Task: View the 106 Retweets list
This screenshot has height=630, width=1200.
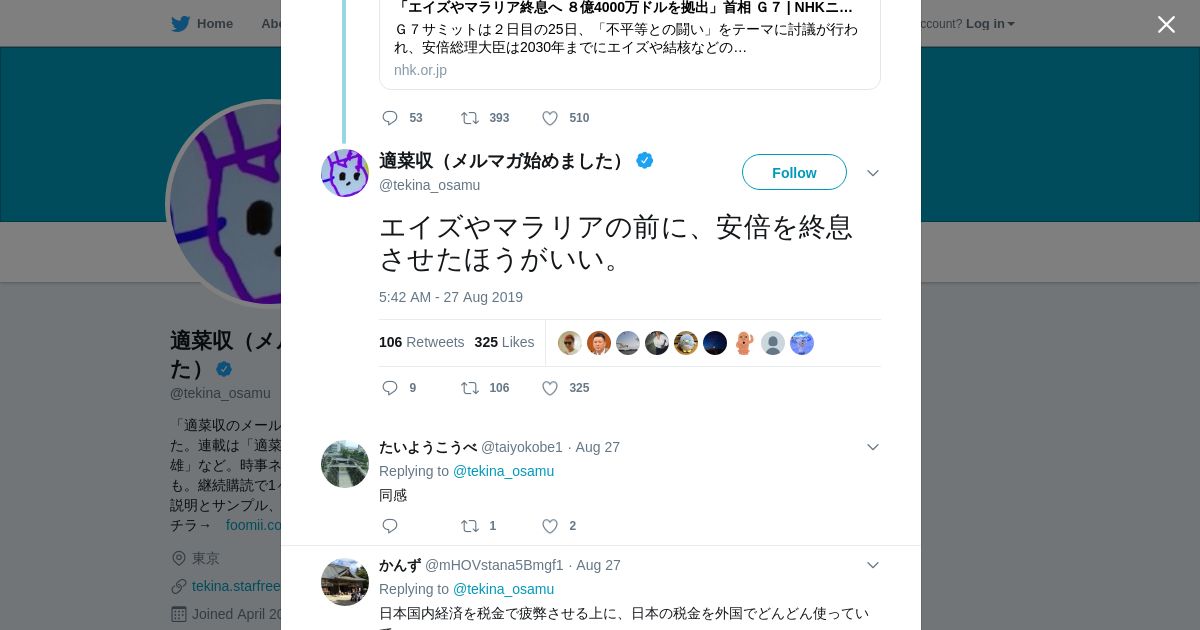Action: click(421, 342)
